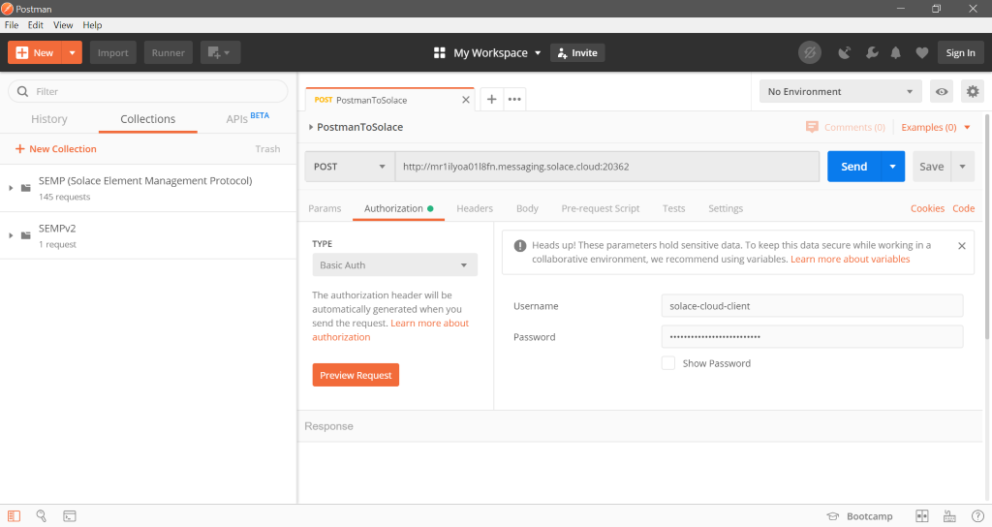Open settings via the wrench icon

871,53
